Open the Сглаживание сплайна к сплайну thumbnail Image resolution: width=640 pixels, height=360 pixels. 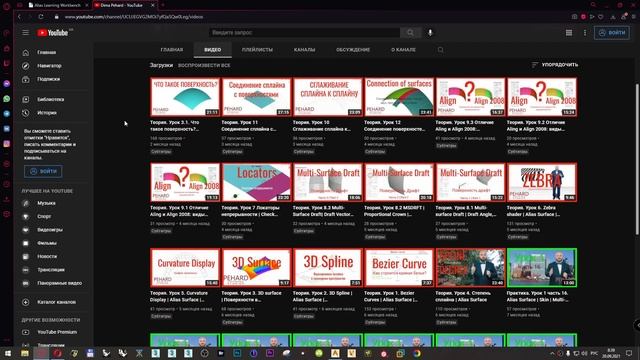pyautogui.click(x=328, y=97)
